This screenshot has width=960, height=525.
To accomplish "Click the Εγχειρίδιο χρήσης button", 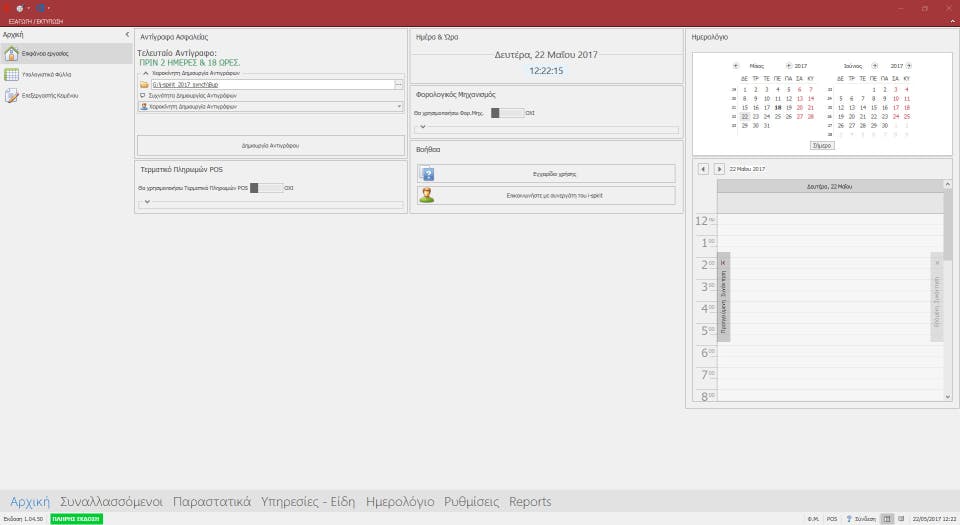I will (546, 174).
